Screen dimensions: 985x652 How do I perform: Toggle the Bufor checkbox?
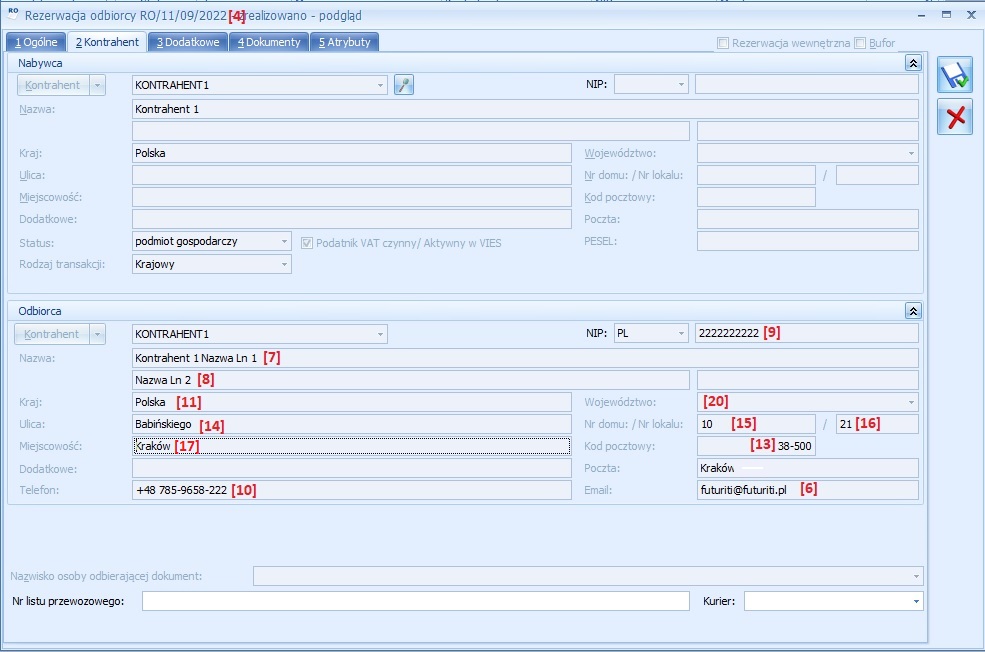point(861,43)
